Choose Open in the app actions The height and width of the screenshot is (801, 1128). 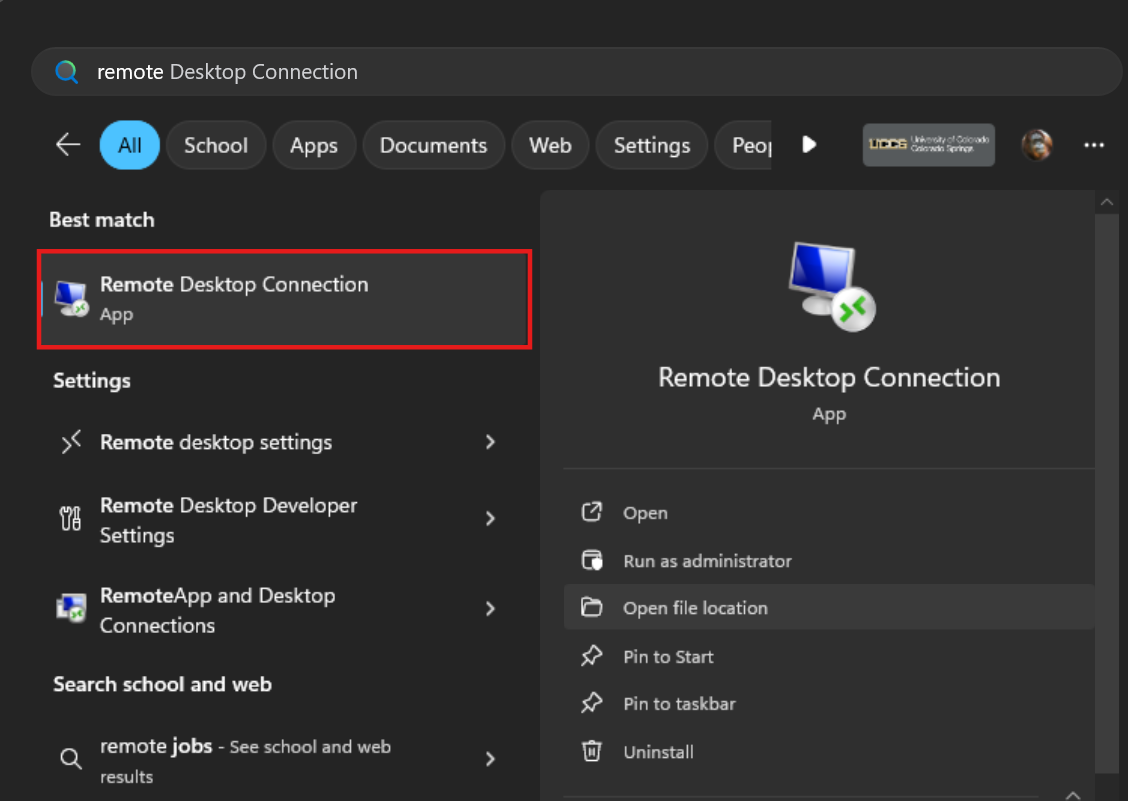[x=829, y=512]
